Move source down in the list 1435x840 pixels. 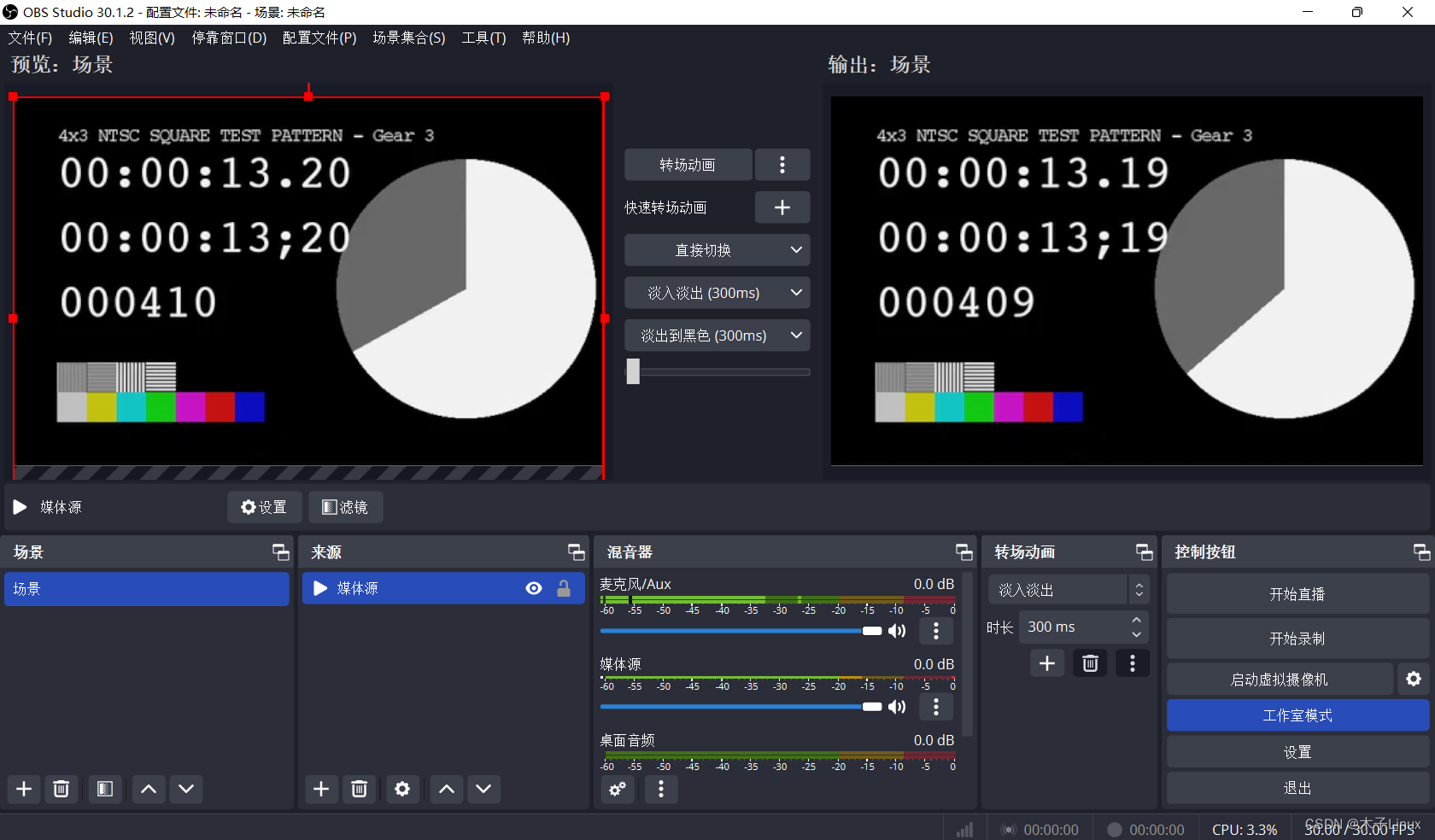[x=483, y=789]
